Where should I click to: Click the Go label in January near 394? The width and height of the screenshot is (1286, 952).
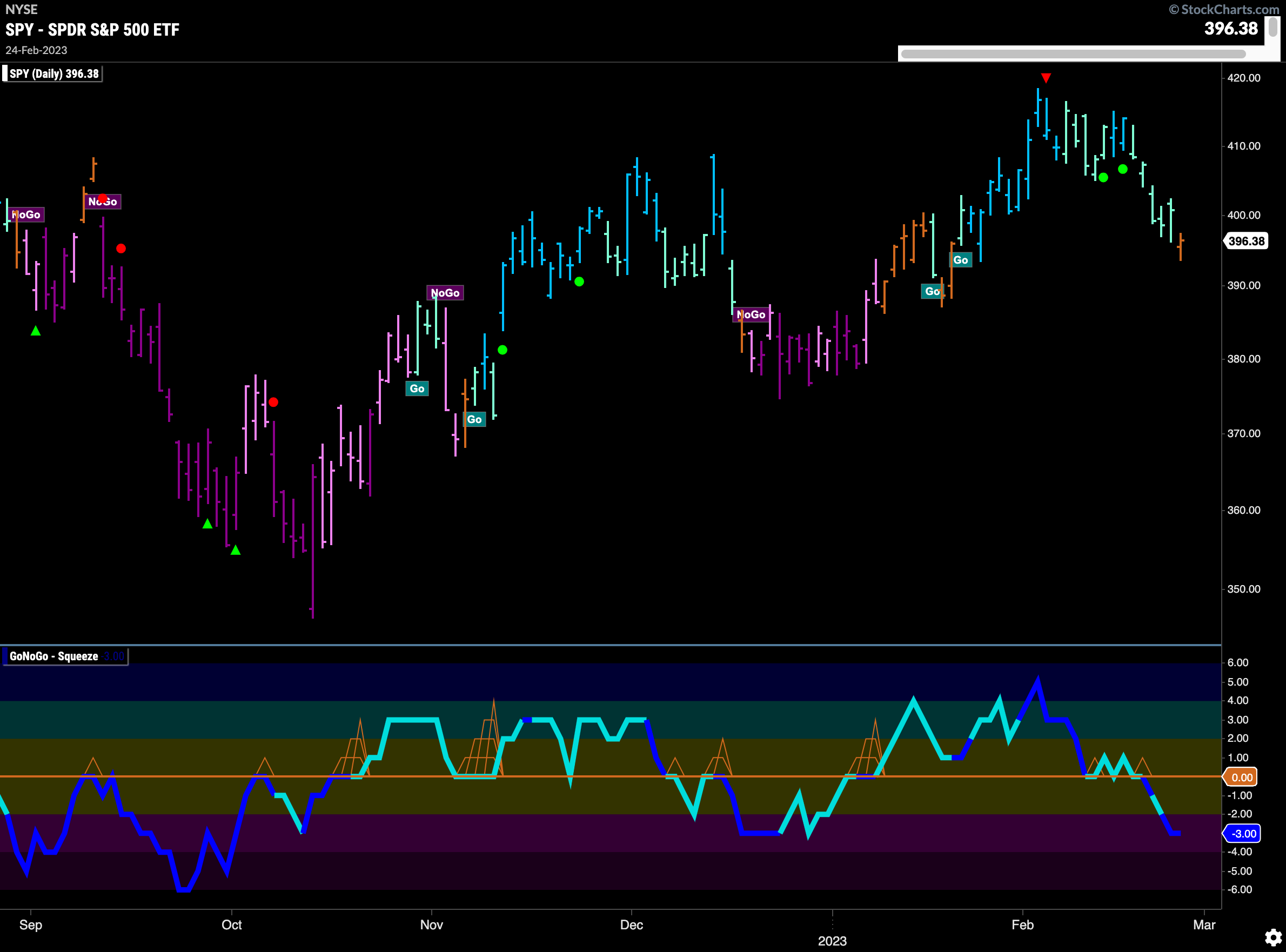pos(961,260)
